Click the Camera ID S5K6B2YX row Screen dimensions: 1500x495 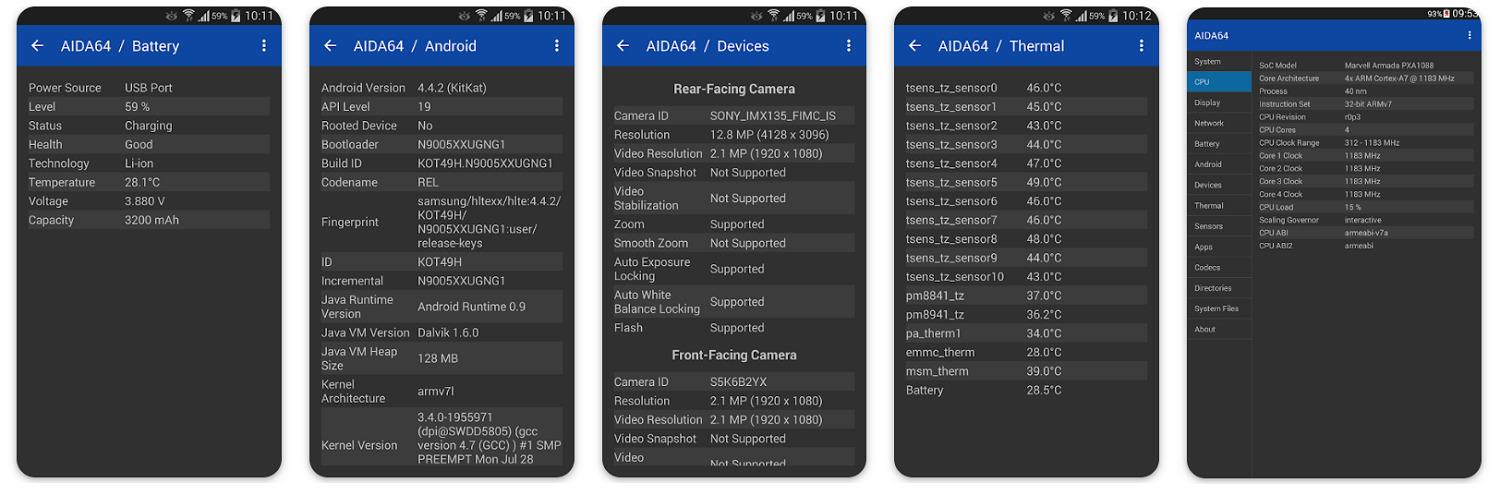click(734, 382)
